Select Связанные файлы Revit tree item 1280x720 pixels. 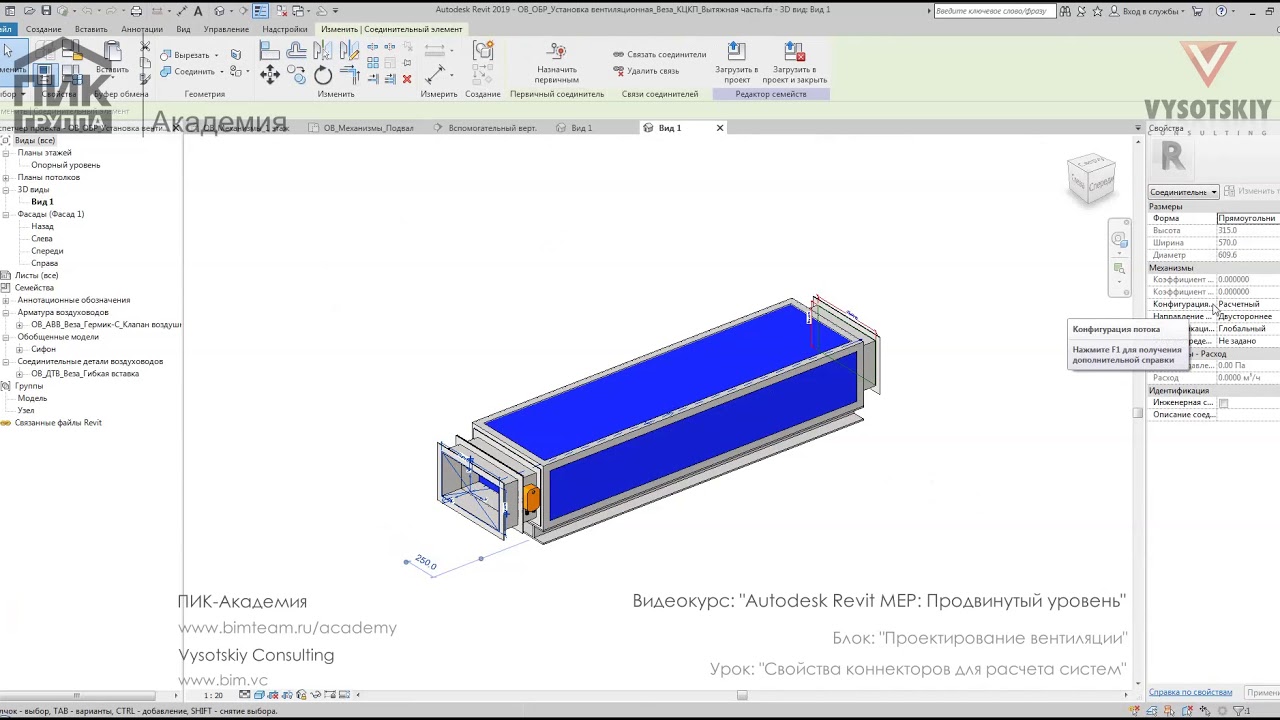[x=58, y=423]
